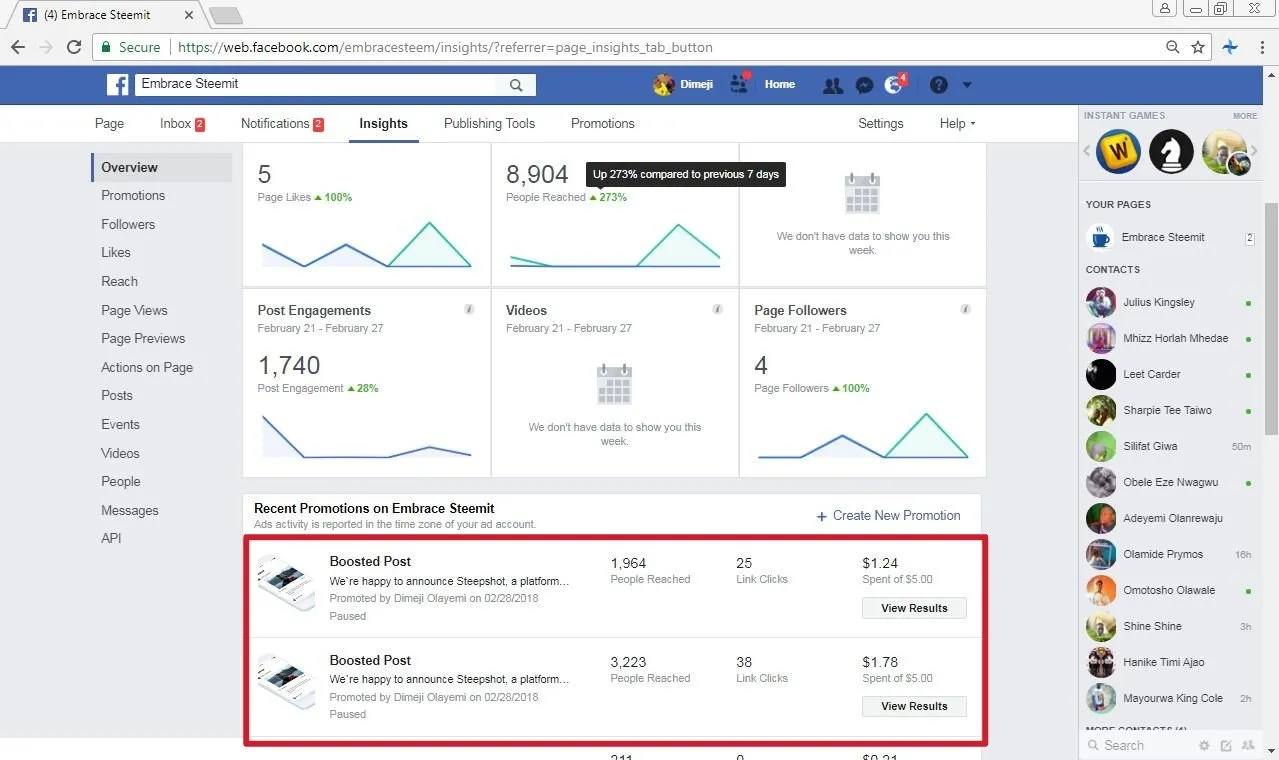Select Actions on Page in sidebar

click(147, 368)
